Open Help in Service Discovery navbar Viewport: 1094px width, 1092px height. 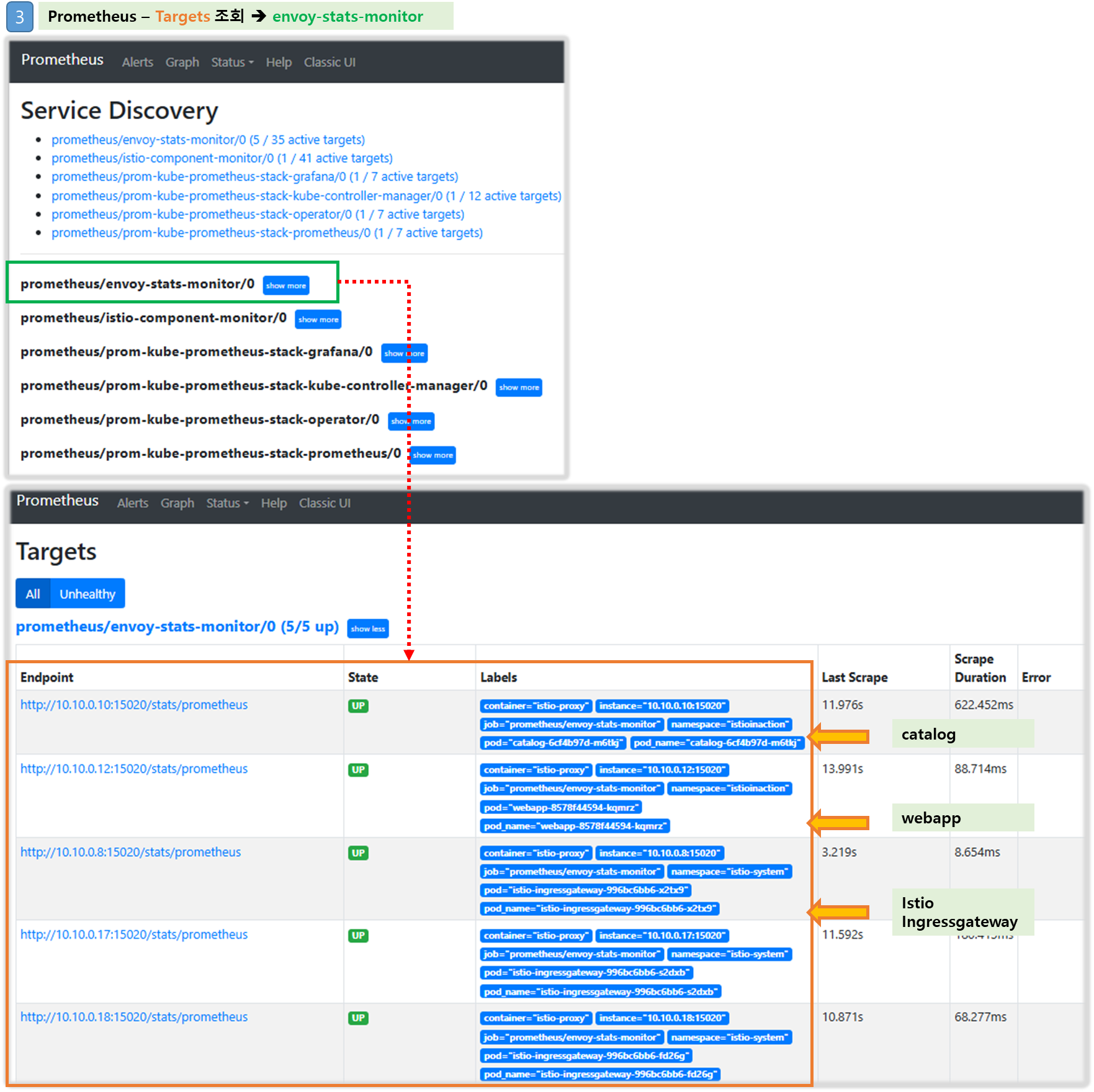(x=279, y=62)
